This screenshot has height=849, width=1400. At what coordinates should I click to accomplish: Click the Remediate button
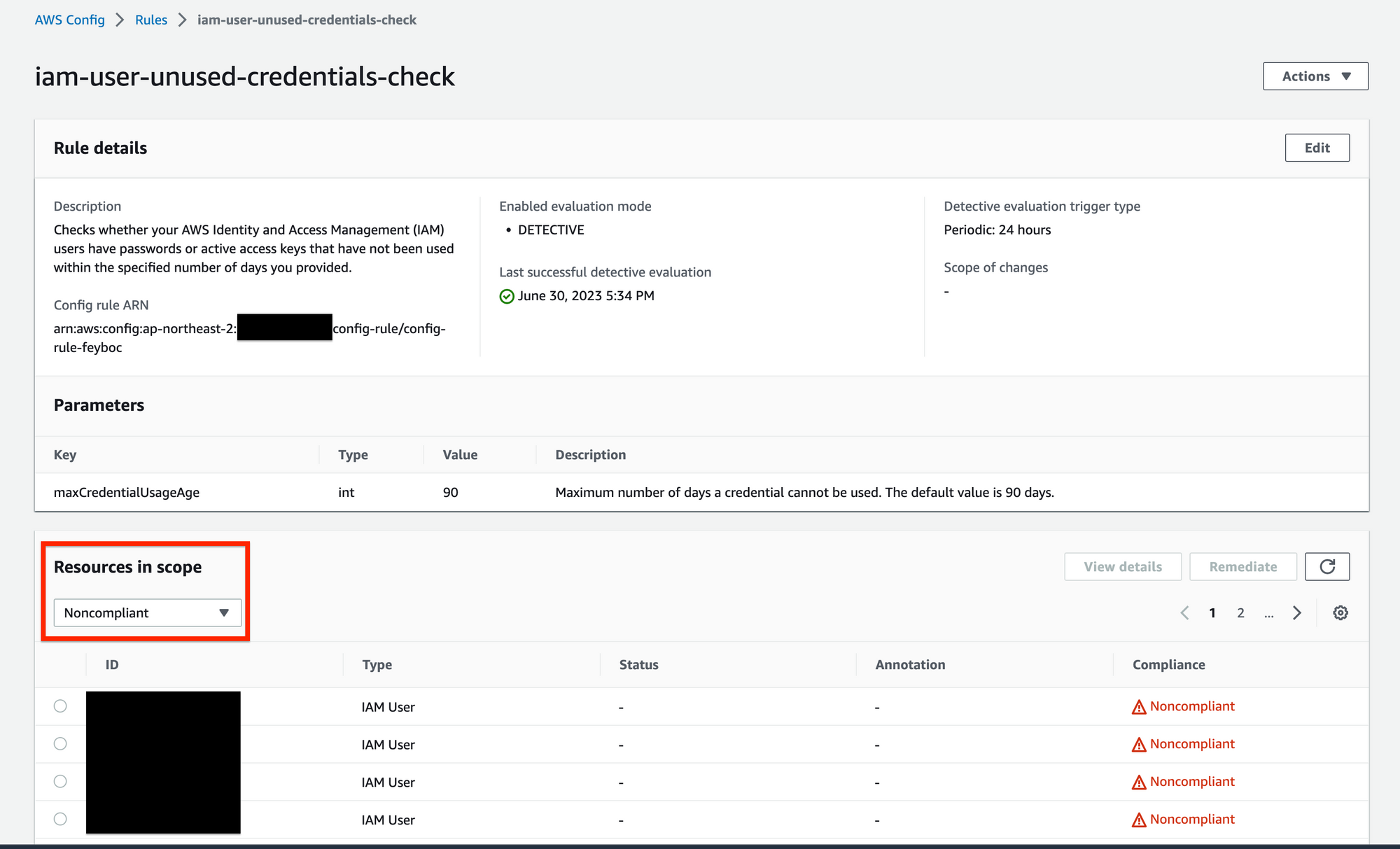click(x=1242, y=567)
